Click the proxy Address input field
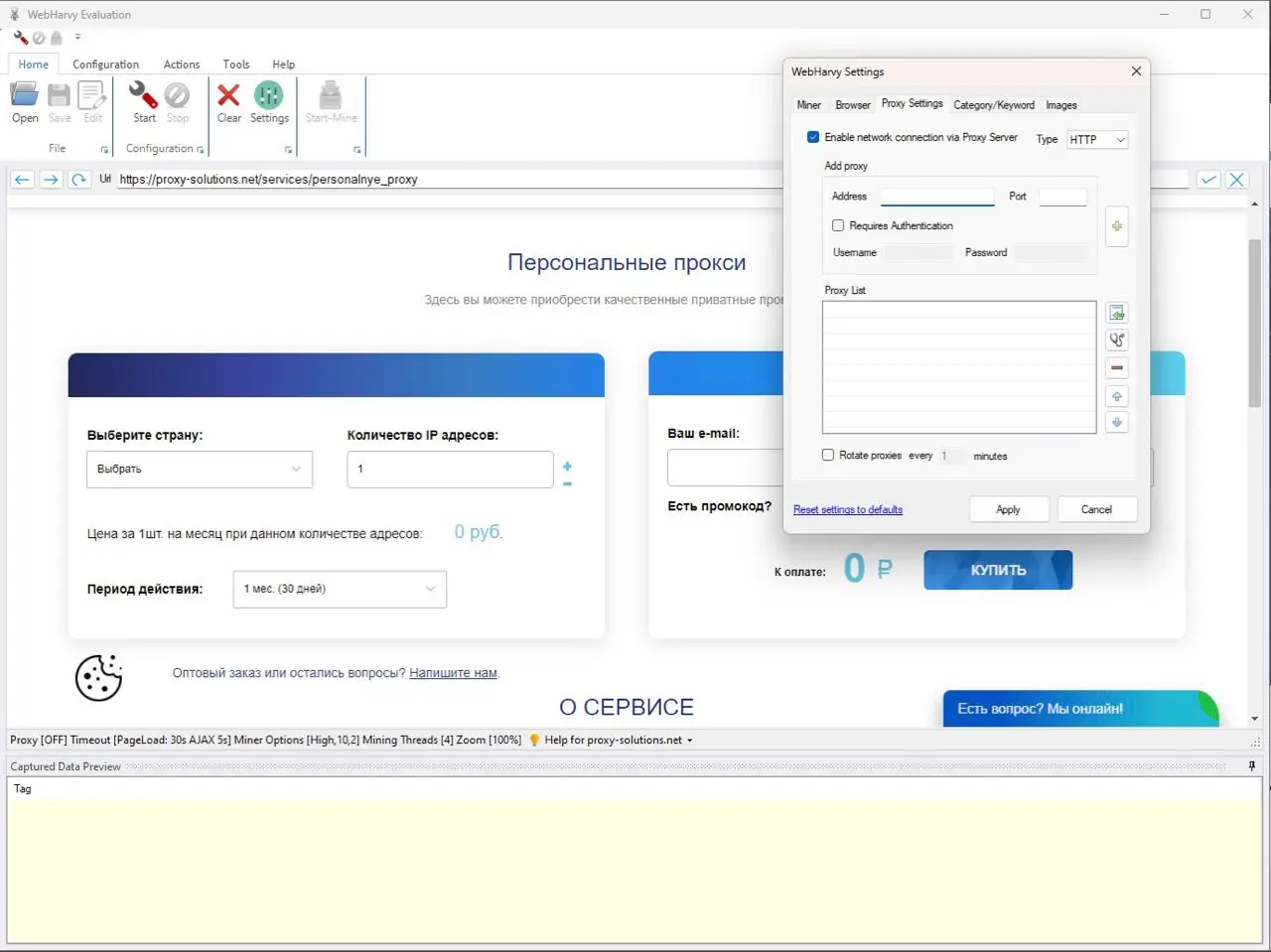This screenshot has width=1271, height=952. 936,197
